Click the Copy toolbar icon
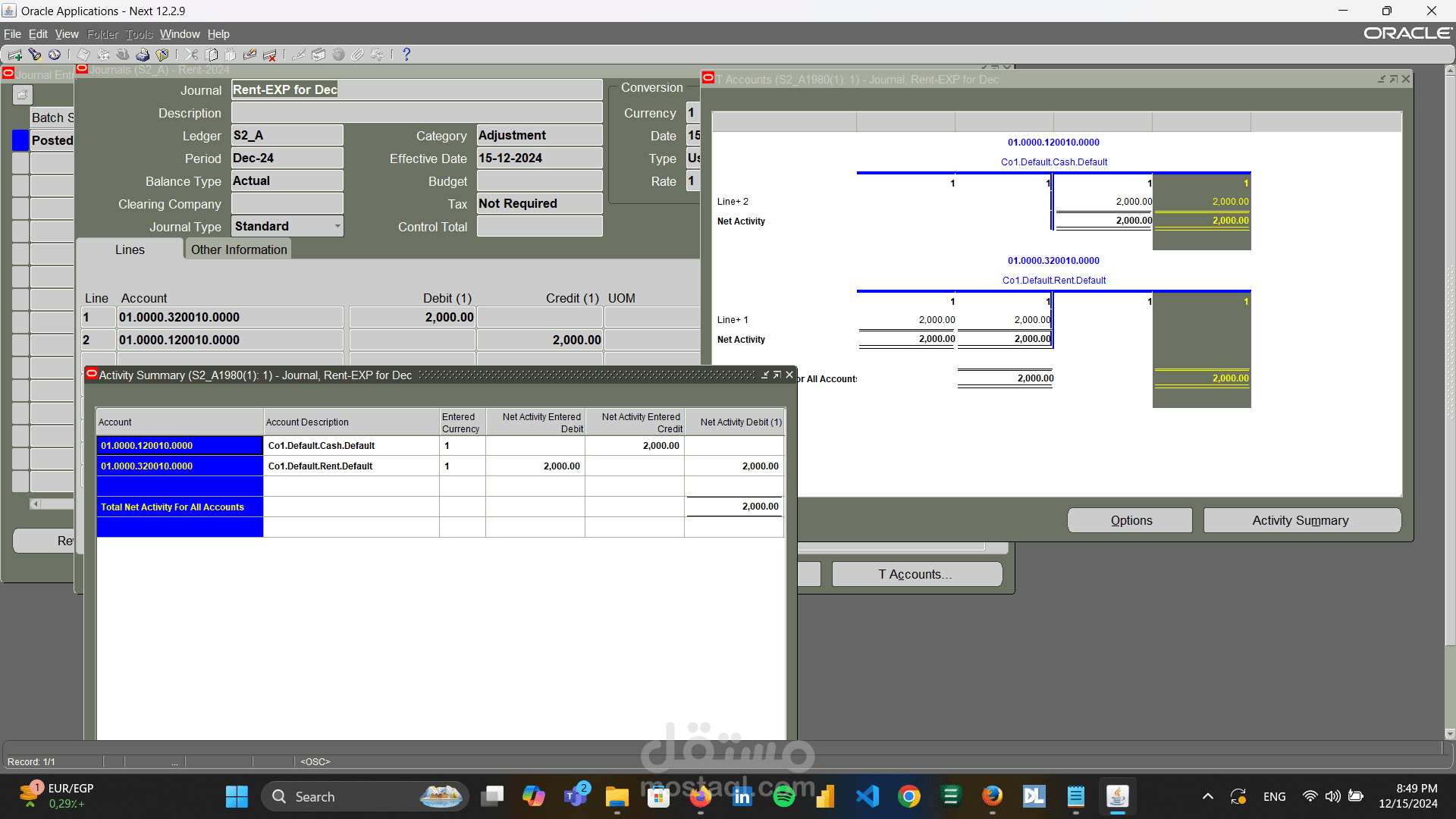The image size is (1456, 819). 212,55
